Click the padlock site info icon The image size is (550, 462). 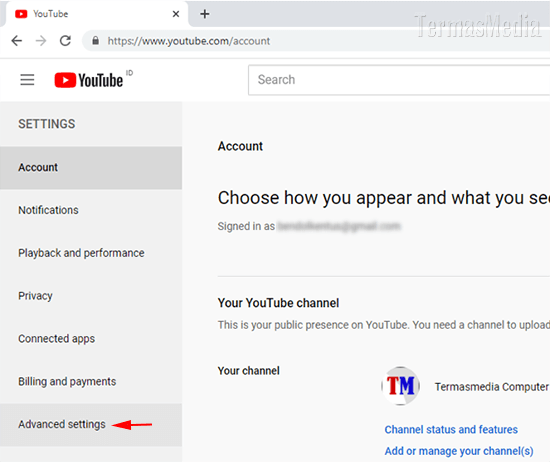[x=95, y=41]
